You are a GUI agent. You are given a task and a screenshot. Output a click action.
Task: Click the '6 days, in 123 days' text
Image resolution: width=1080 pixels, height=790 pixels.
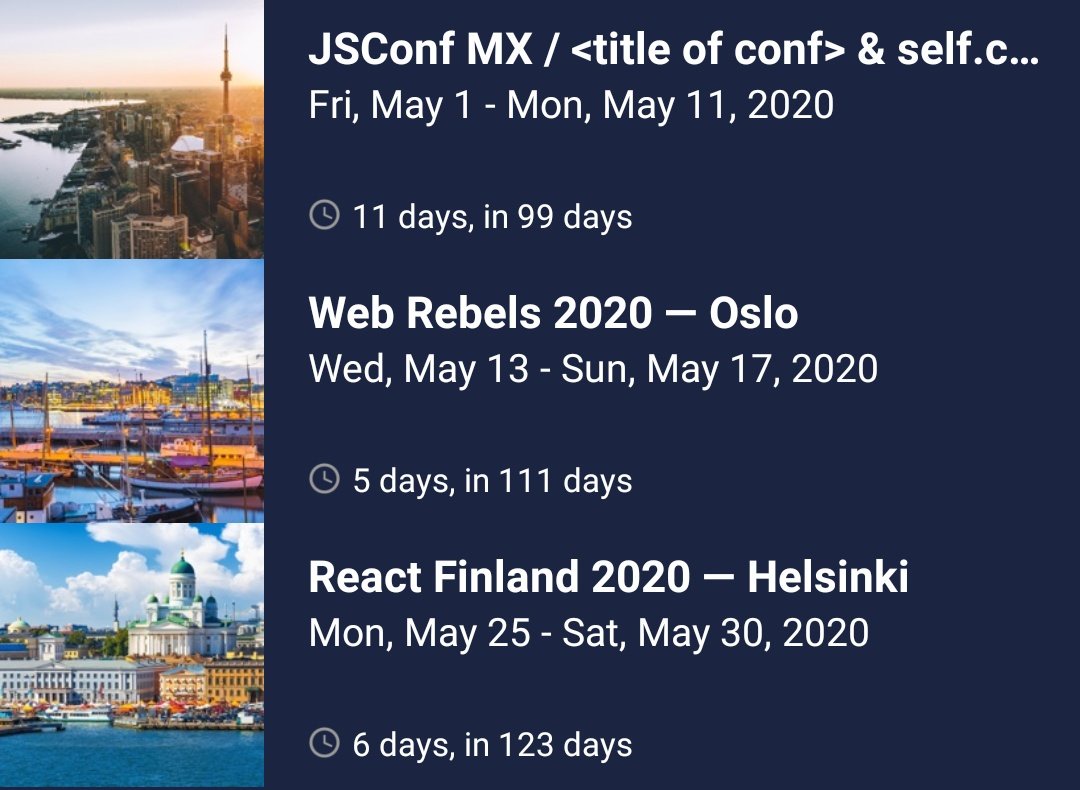coord(492,745)
